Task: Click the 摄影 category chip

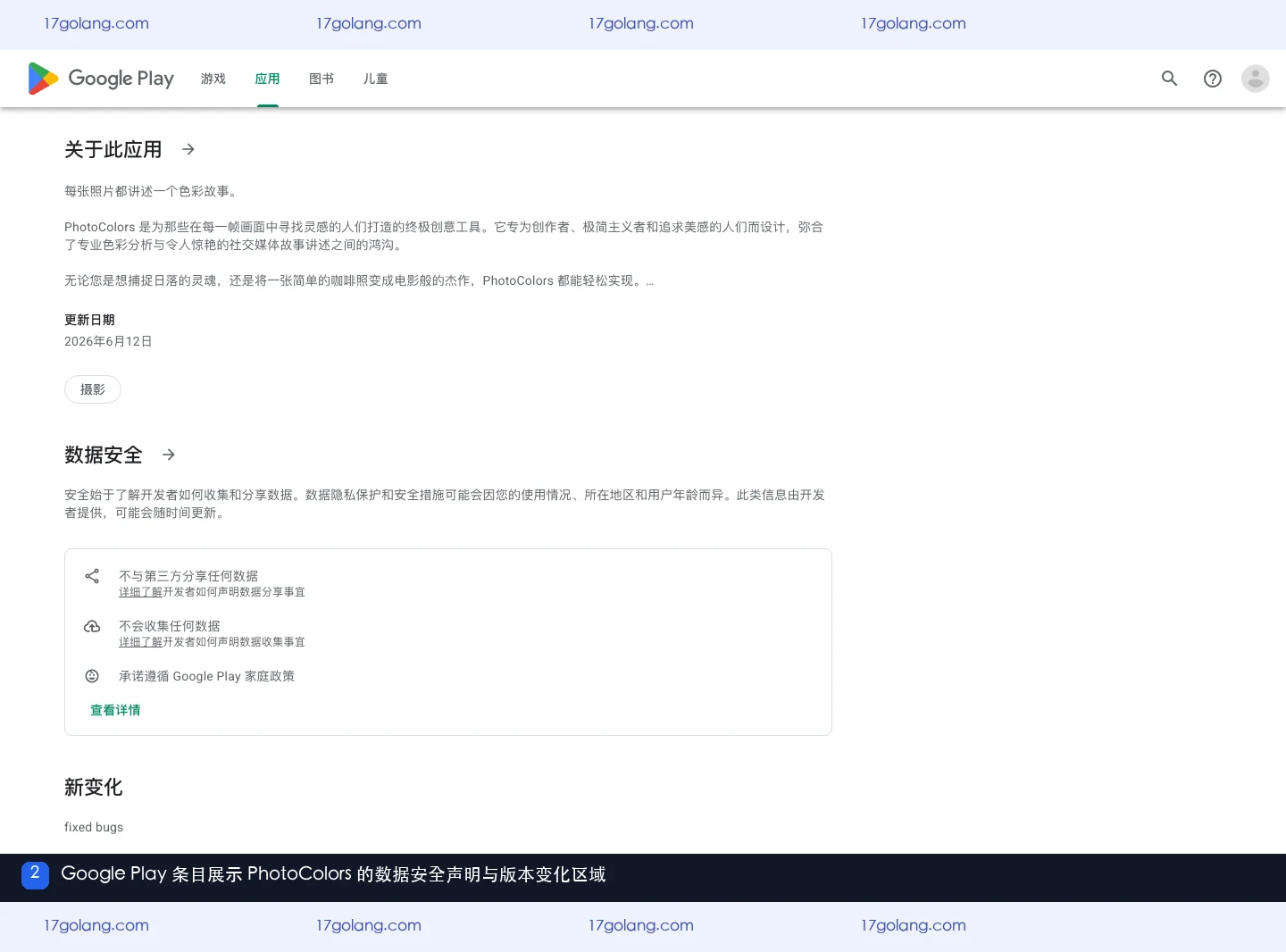Action: point(93,389)
